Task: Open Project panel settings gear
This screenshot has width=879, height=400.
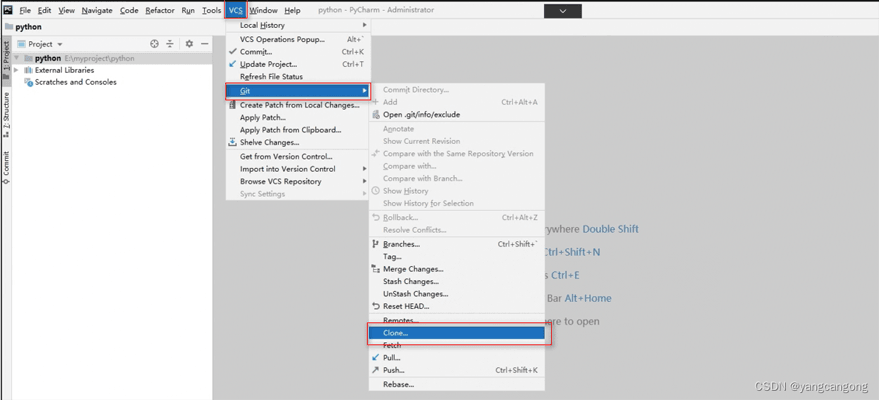Action: (x=189, y=44)
